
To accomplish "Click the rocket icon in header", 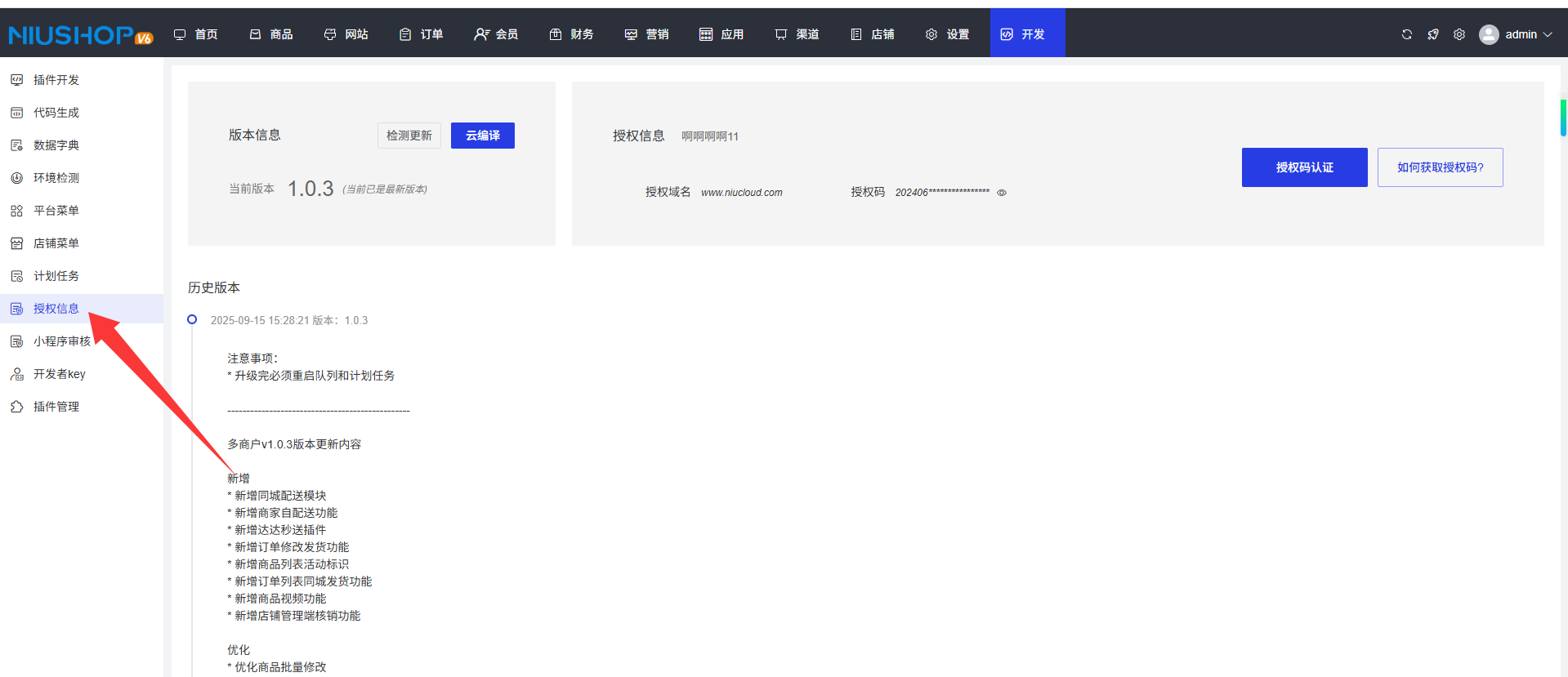I will (1432, 34).
